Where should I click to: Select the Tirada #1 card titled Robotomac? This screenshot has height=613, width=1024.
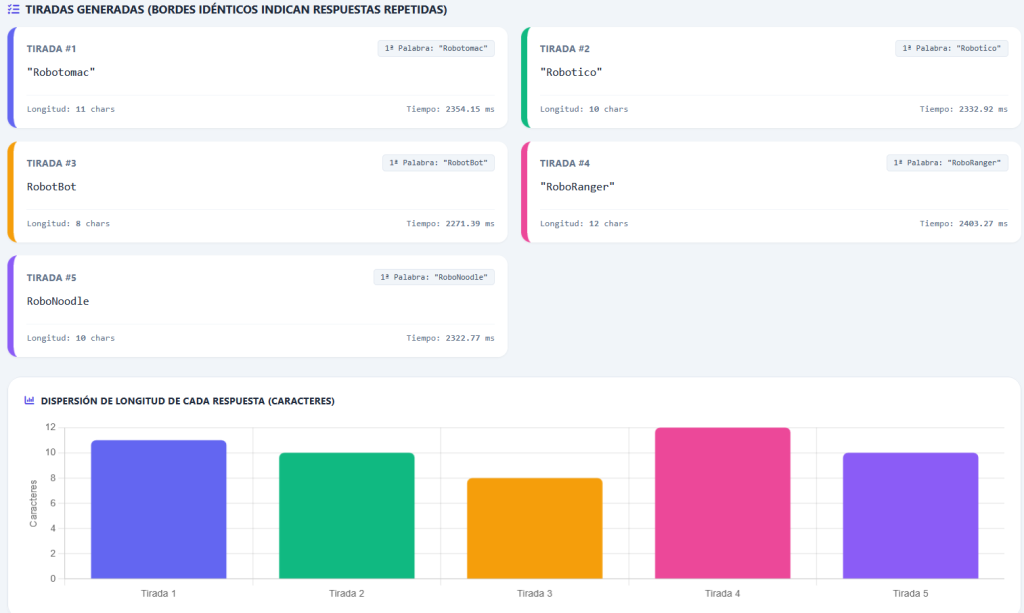[x=257, y=78]
